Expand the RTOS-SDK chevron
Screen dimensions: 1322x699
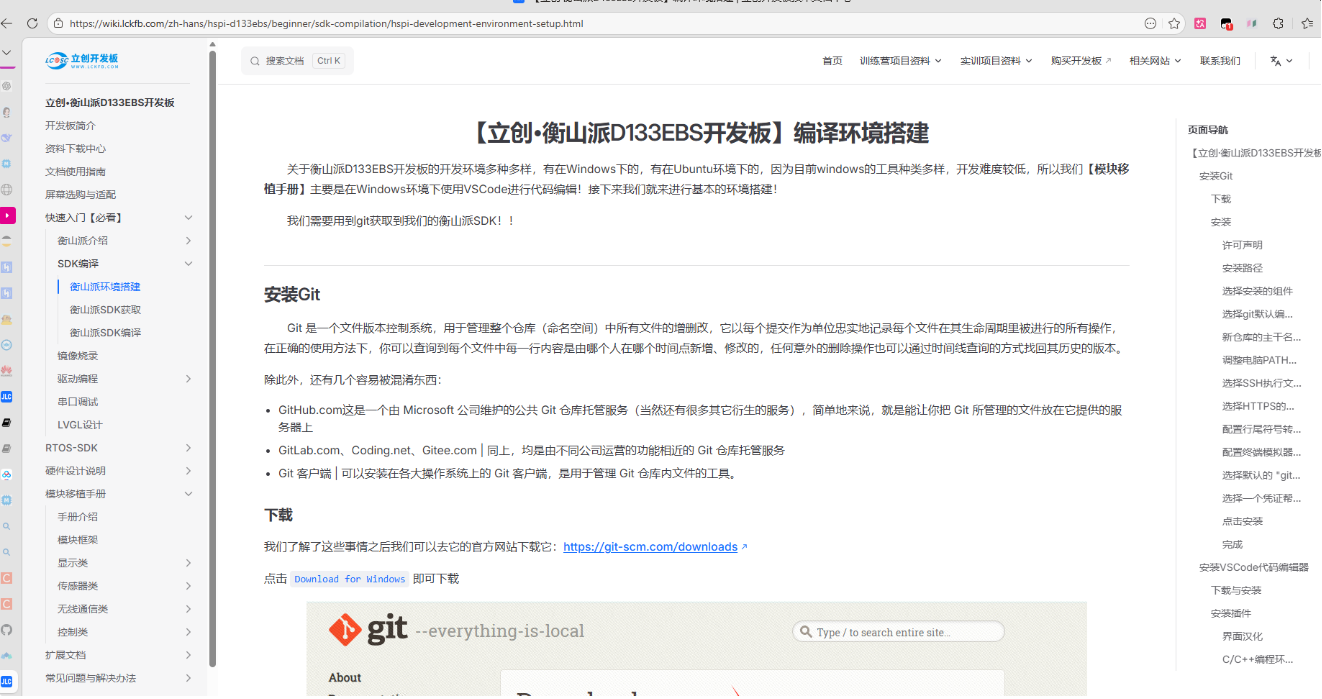pyautogui.click(x=188, y=448)
